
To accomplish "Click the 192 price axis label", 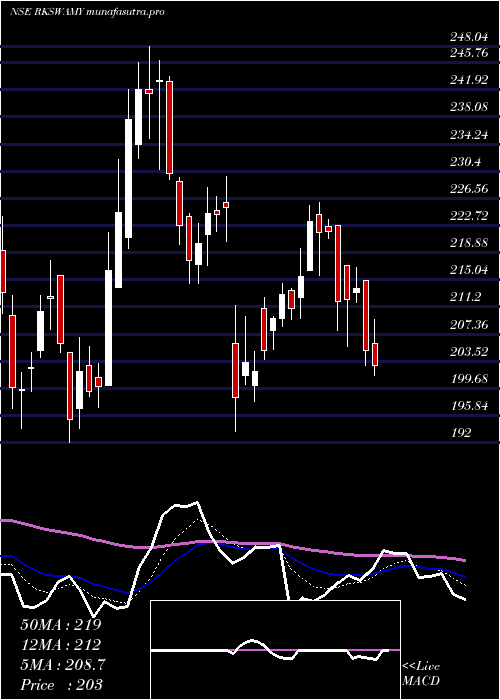I will pos(460,433).
